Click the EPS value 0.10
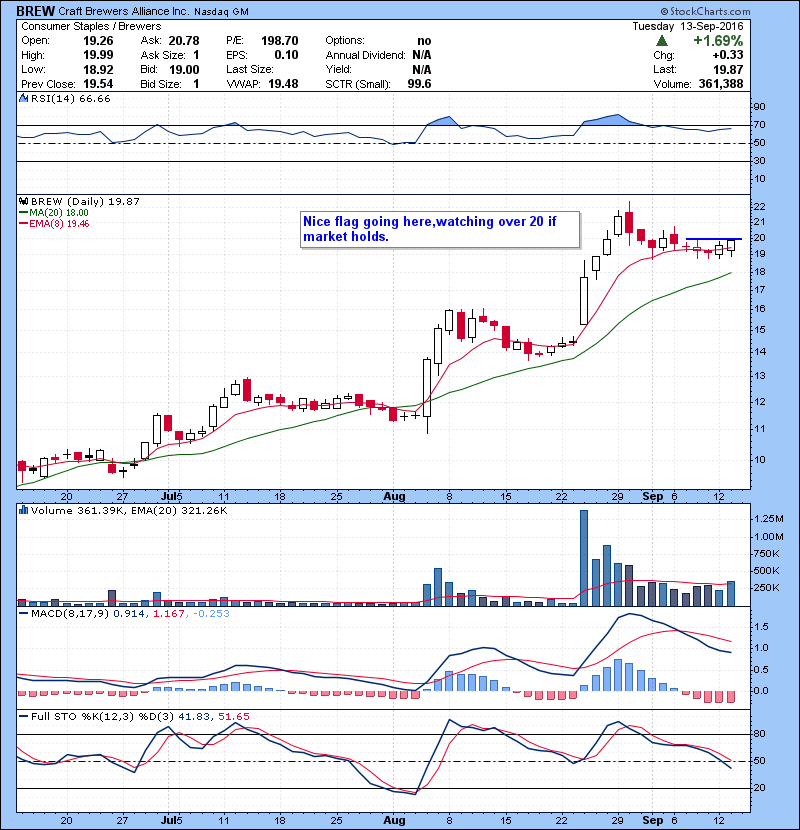Image resolution: width=800 pixels, height=830 pixels. click(x=286, y=55)
